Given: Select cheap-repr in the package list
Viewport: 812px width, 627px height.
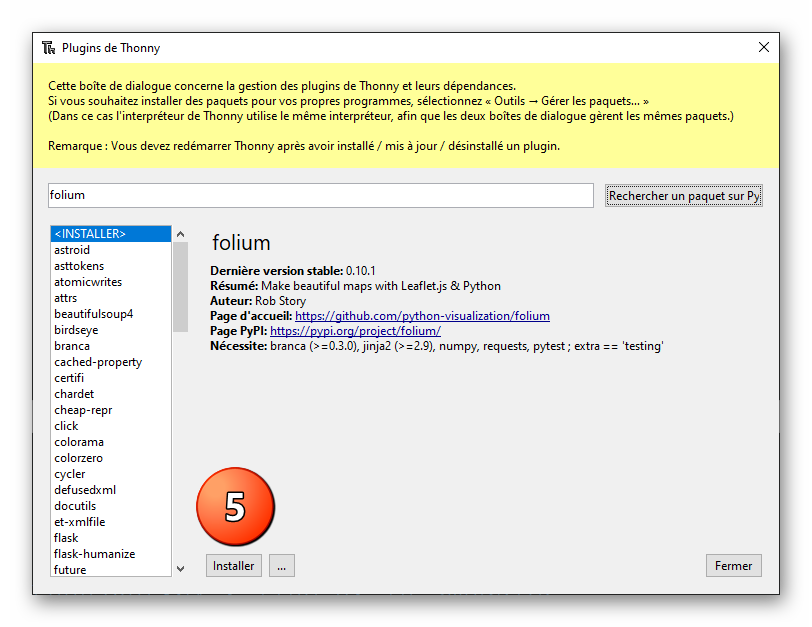Looking at the screenshot, I should point(111,410).
